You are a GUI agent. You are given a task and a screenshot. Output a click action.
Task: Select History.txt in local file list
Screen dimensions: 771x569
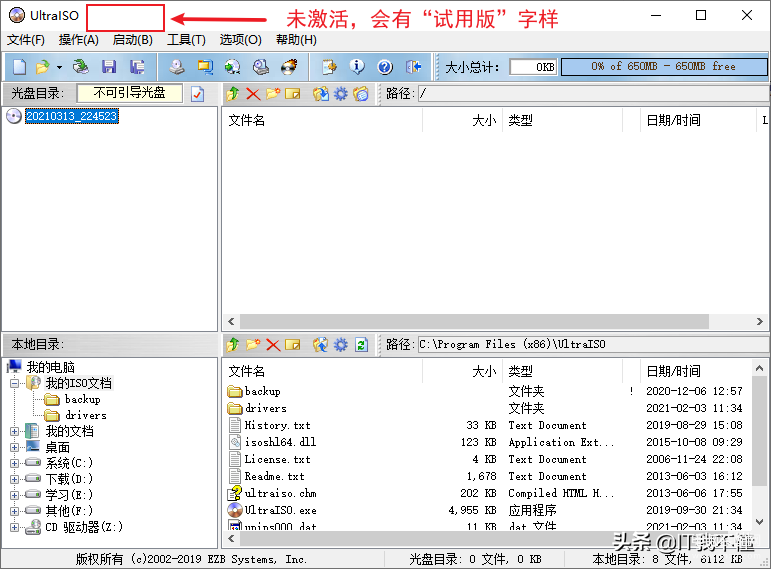click(x=277, y=425)
